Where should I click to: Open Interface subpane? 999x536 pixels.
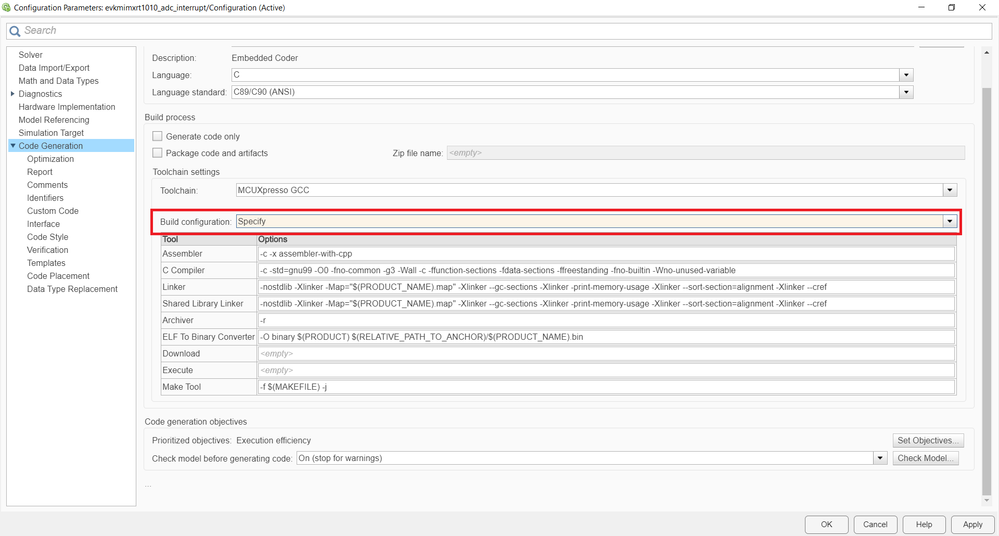point(43,224)
